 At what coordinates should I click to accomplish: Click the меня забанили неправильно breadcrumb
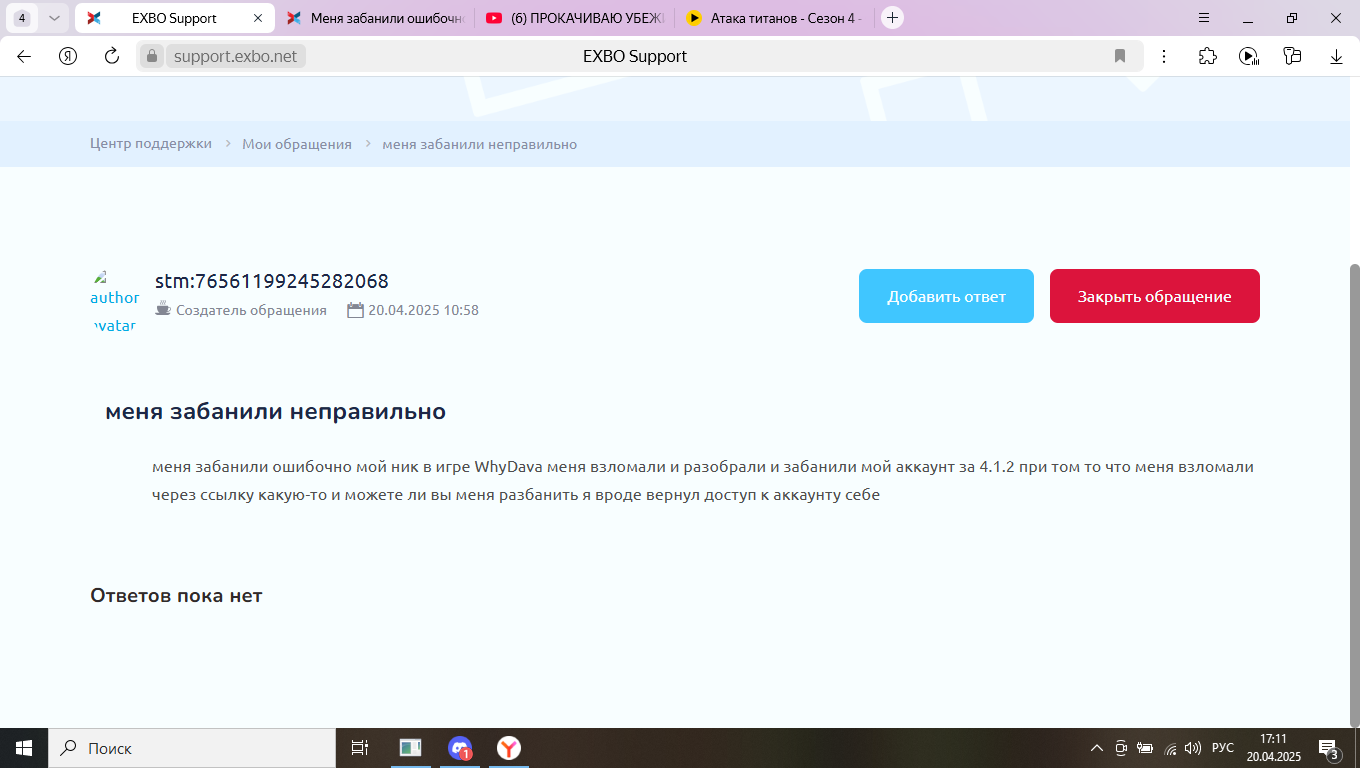coord(480,144)
